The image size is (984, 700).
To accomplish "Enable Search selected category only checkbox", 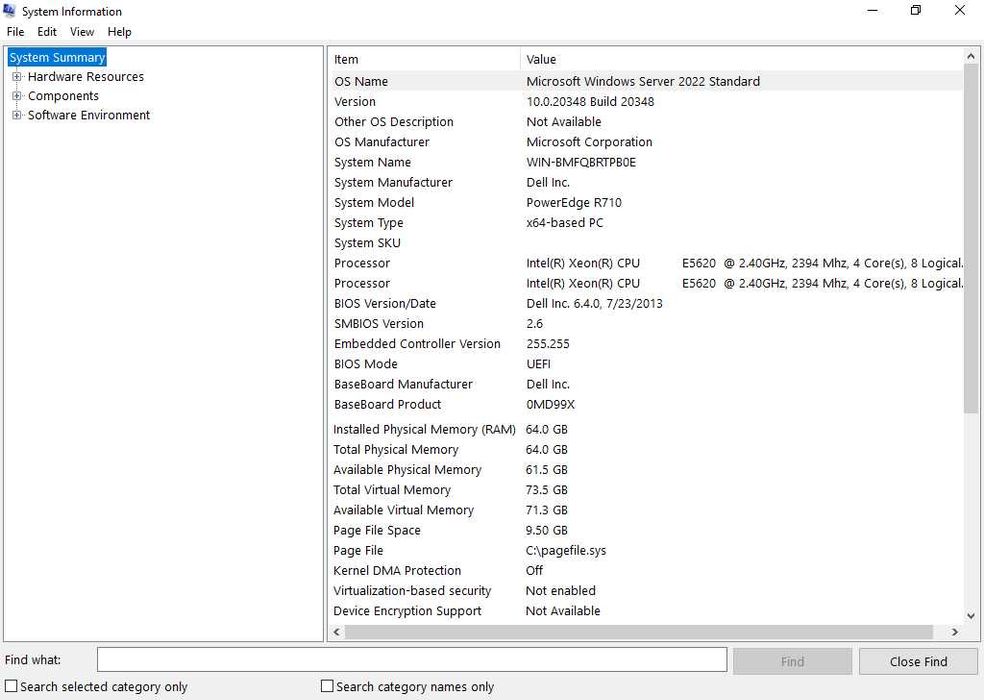I will [x=11, y=686].
